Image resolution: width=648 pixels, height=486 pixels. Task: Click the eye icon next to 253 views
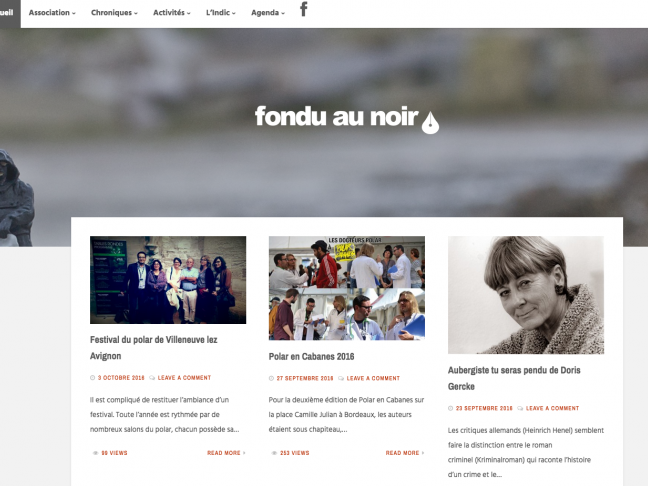pos(274,453)
